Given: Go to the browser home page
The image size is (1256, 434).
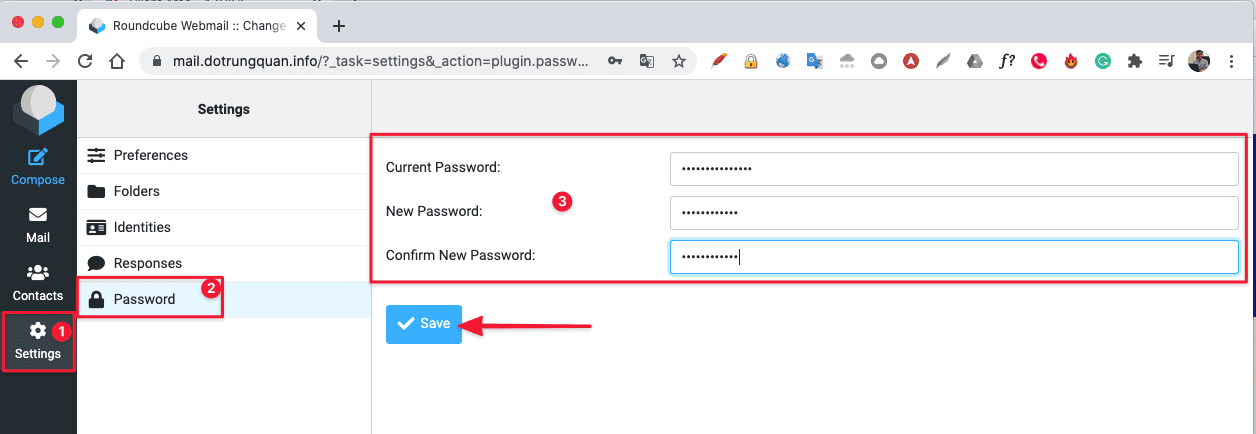Looking at the screenshot, I should click(117, 61).
